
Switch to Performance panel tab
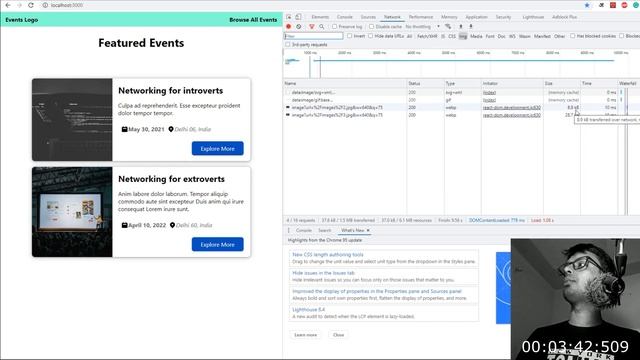[421, 17]
